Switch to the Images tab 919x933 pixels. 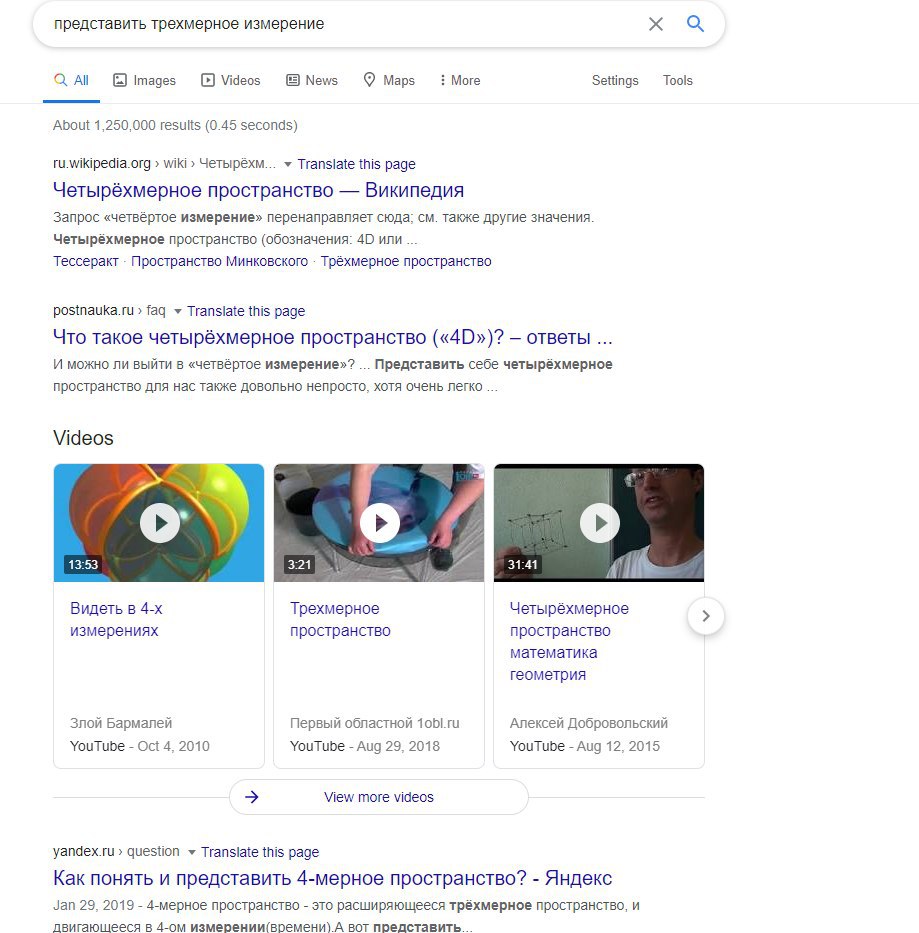145,80
